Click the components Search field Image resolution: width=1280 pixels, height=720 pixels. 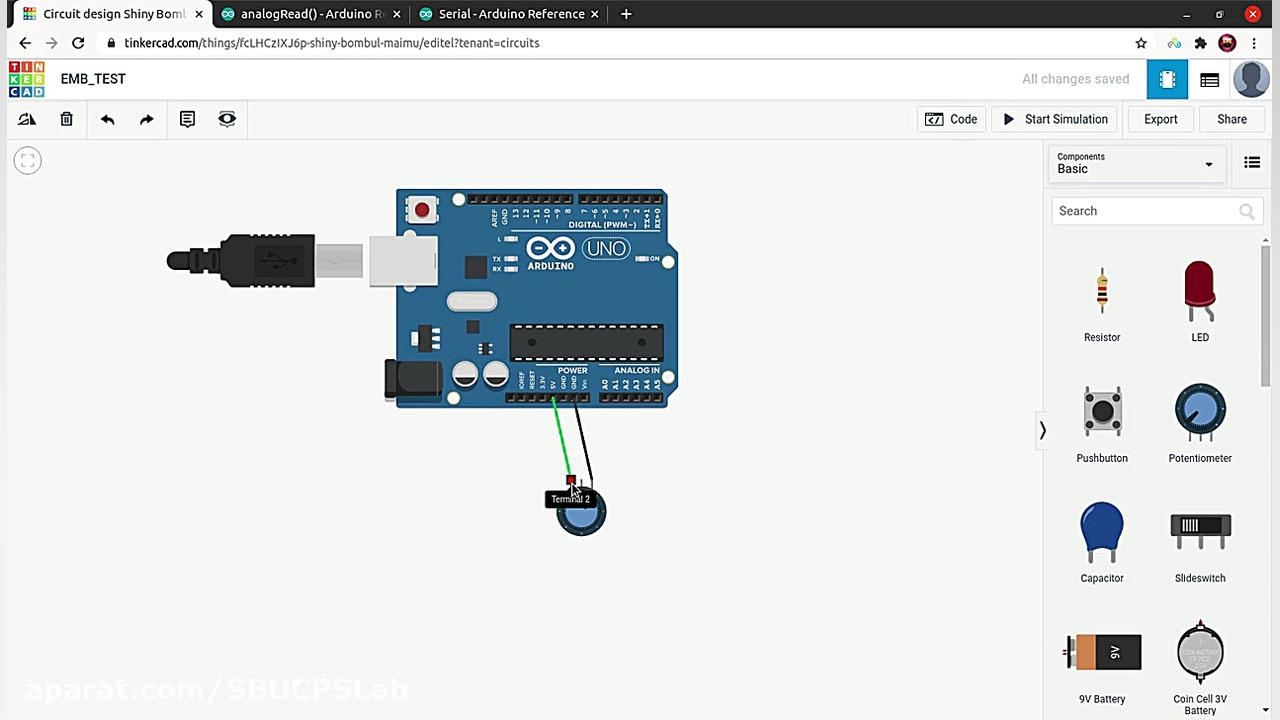(x=1145, y=211)
